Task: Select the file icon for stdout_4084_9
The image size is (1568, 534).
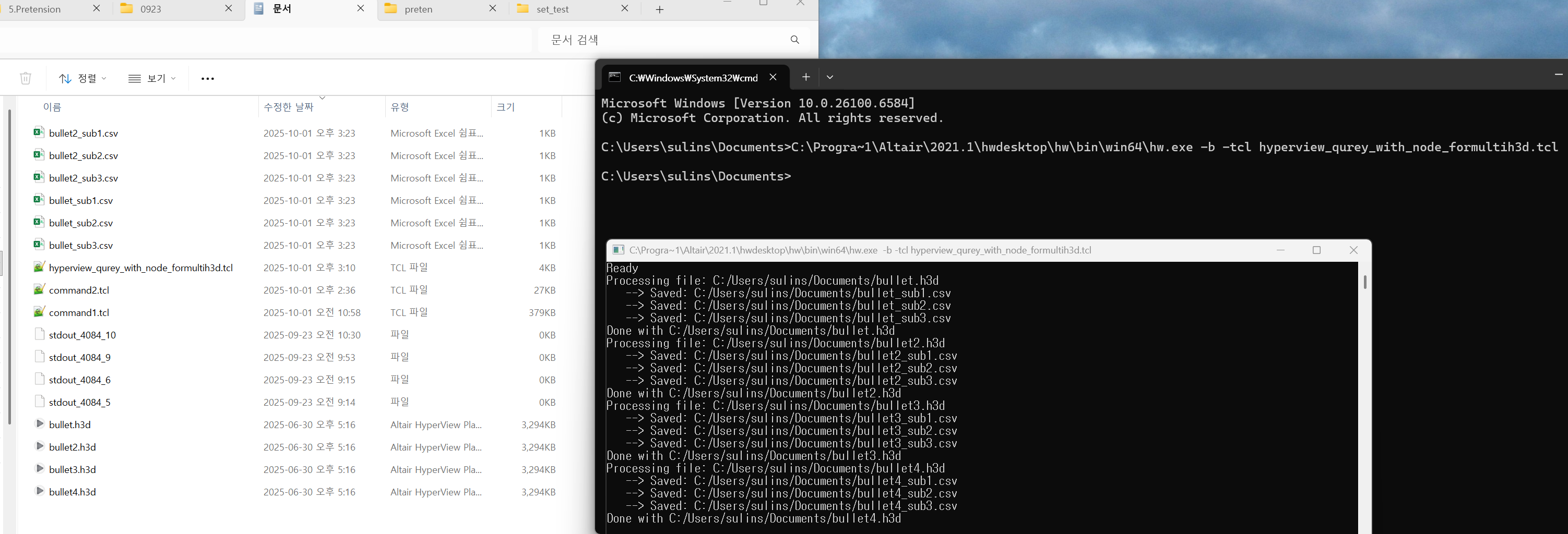Action: coord(40,357)
